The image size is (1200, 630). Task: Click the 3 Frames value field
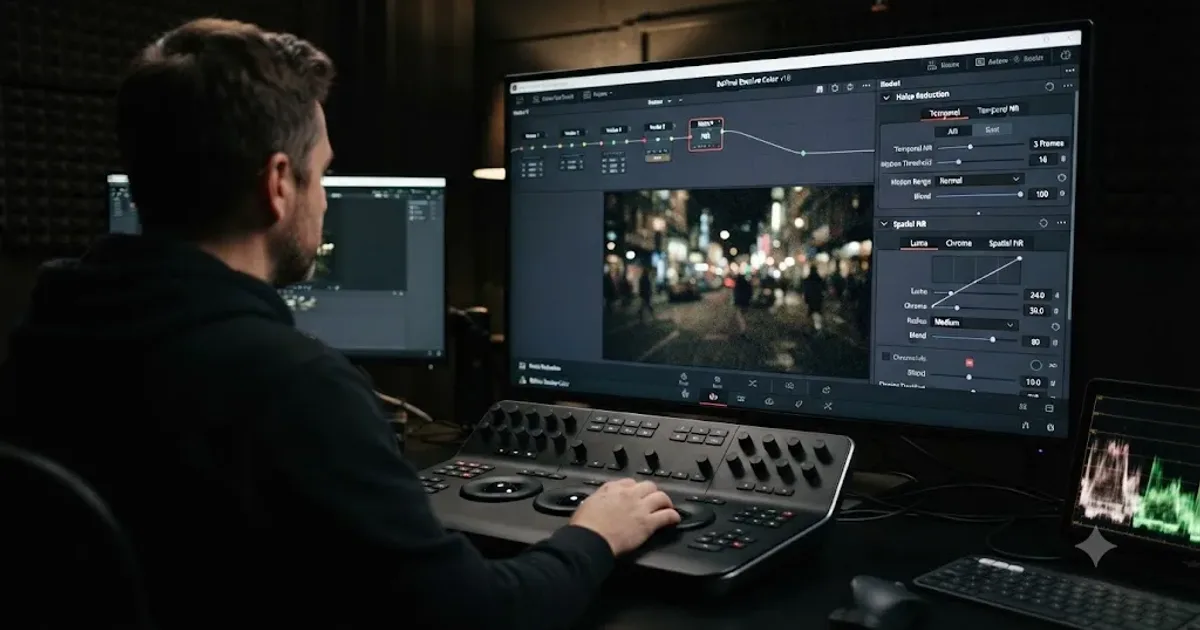click(1047, 144)
